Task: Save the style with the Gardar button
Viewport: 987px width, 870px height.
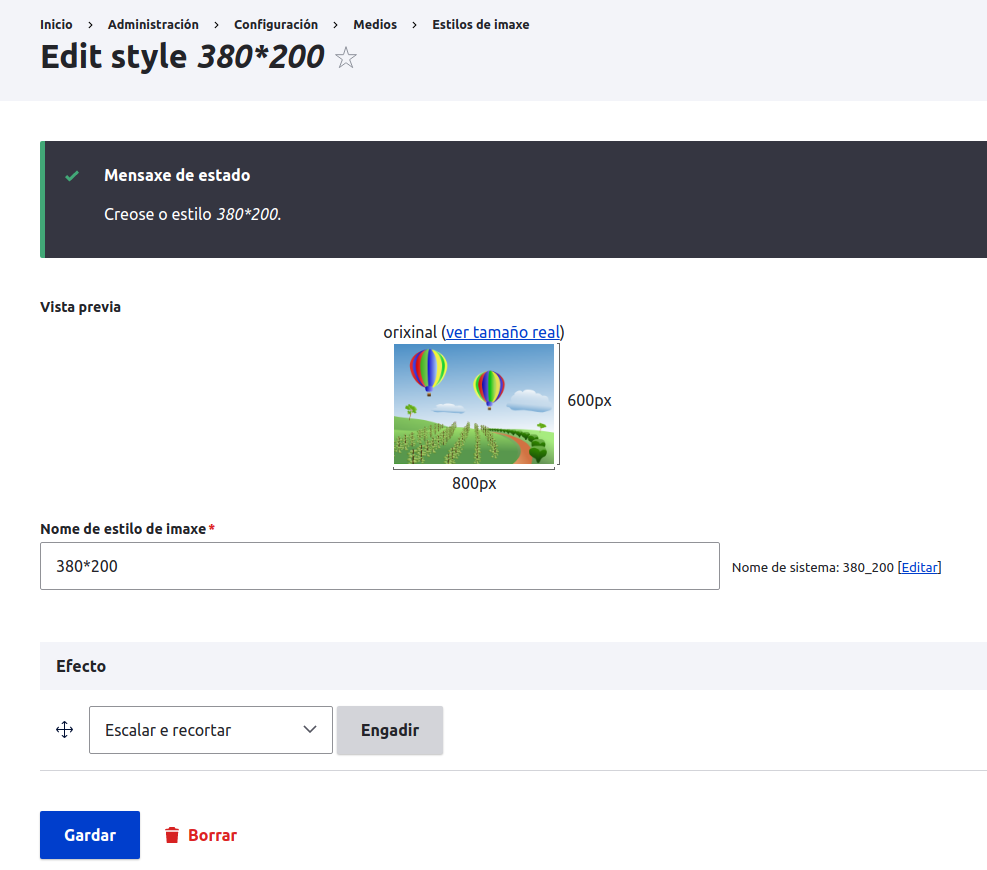Action: (90, 835)
